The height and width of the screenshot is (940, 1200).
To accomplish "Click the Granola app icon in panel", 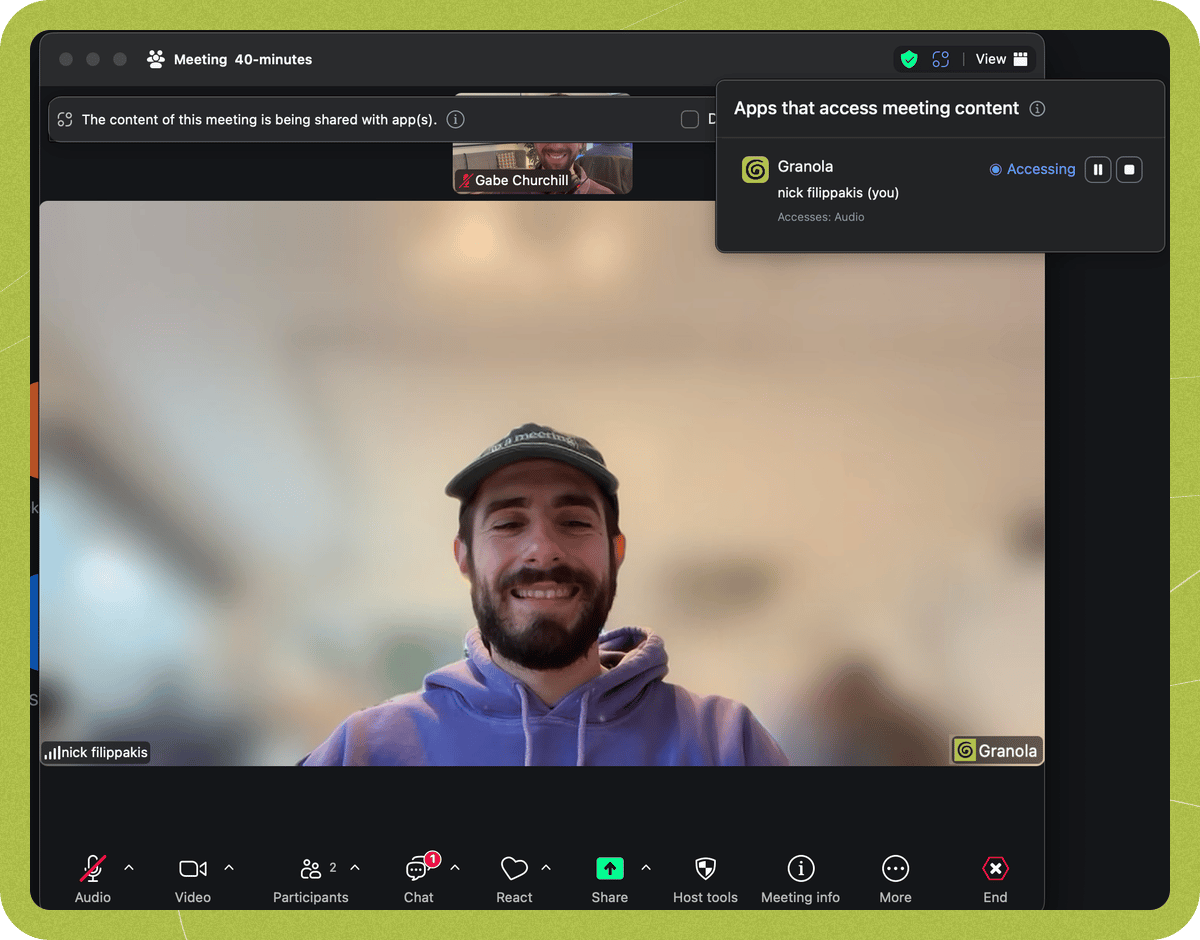I will click(755, 170).
